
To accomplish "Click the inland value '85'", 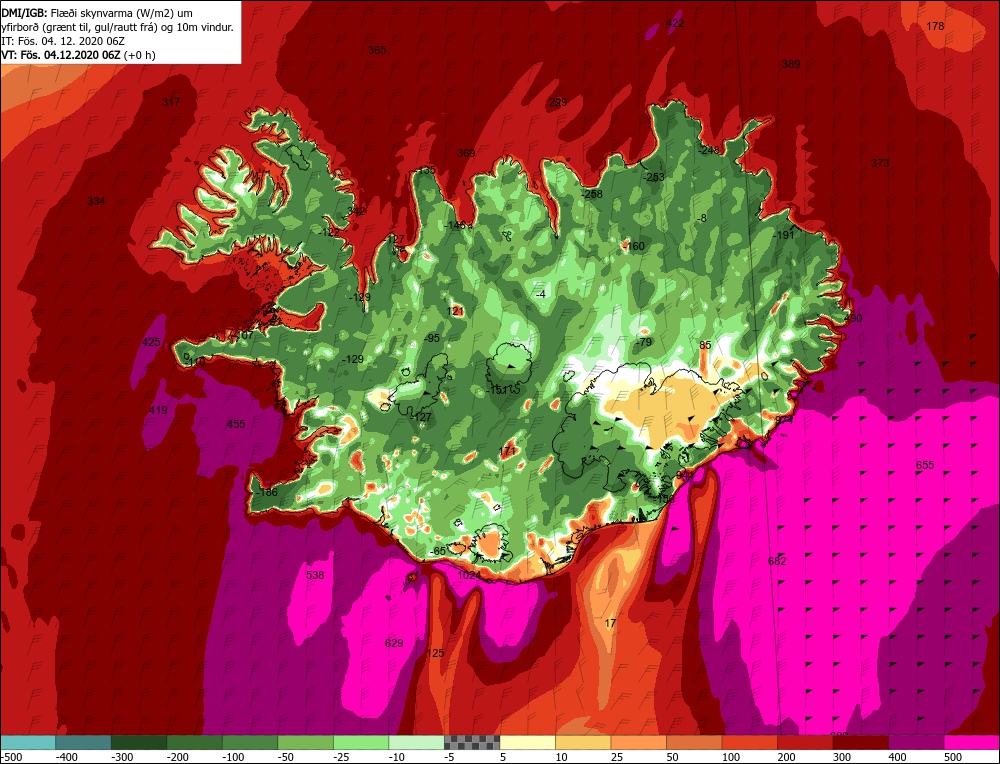I will pos(705,346).
